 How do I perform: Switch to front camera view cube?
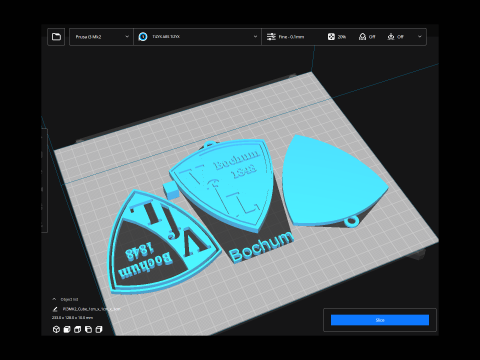click(67, 329)
